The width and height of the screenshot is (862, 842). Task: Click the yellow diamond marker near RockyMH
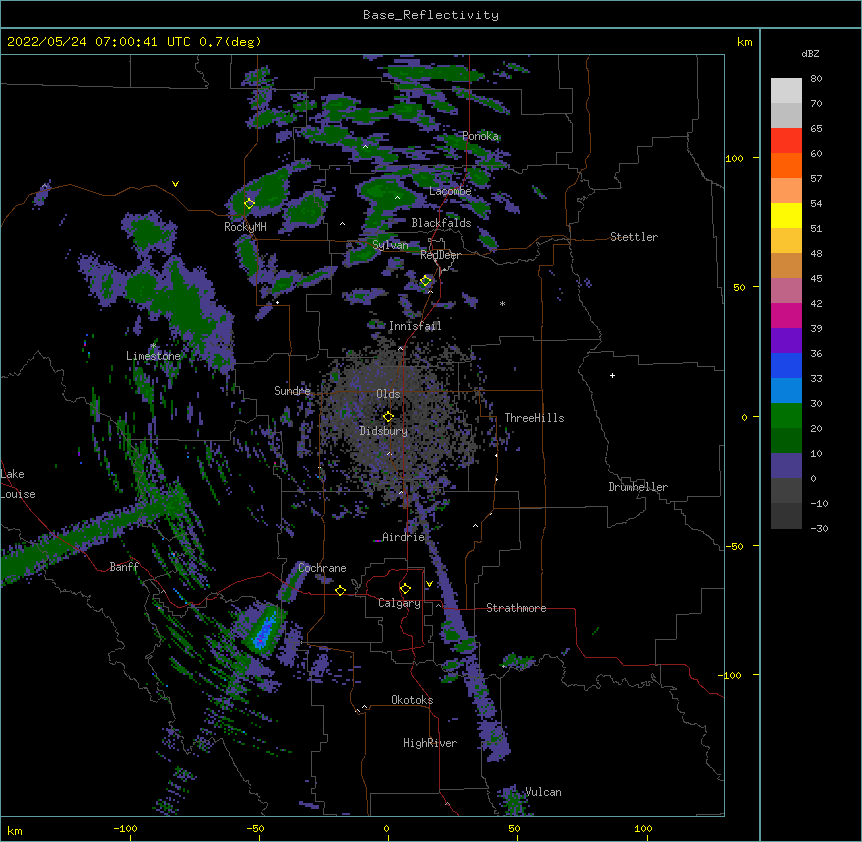click(249, 203)
